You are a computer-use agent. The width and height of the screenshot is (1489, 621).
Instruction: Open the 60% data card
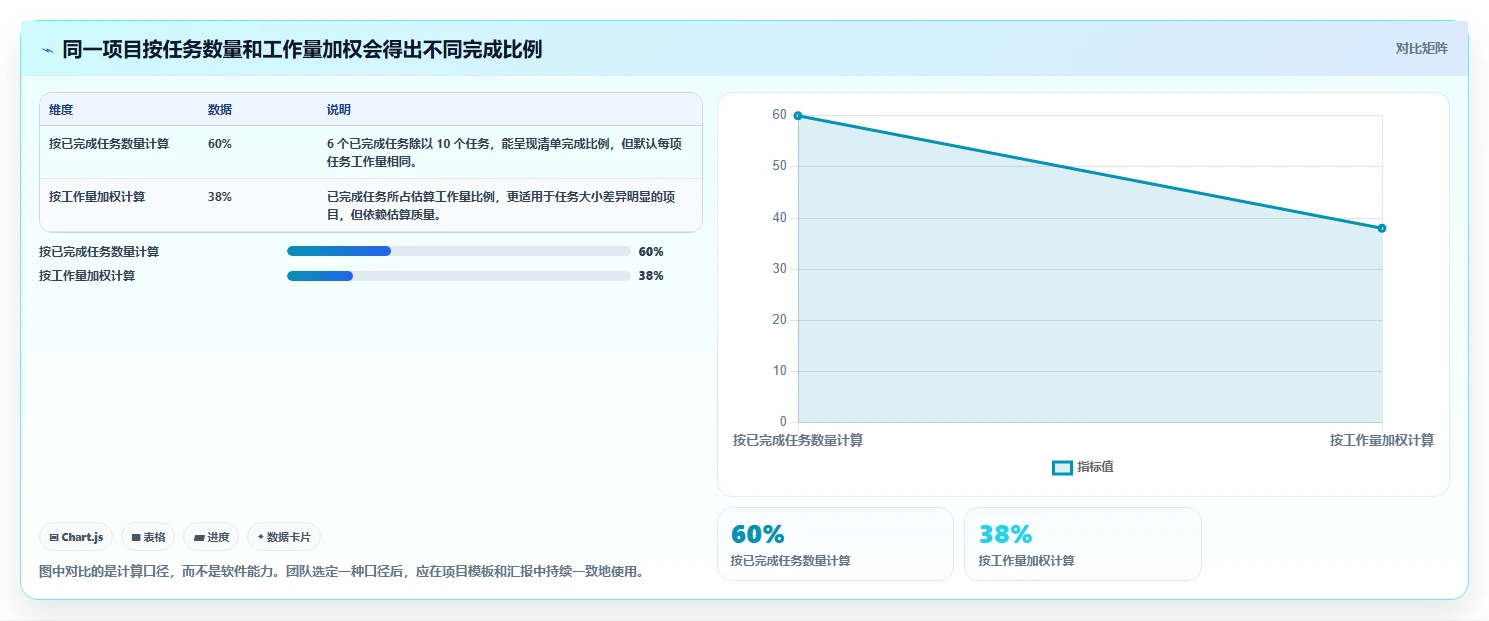click(835, 544)
